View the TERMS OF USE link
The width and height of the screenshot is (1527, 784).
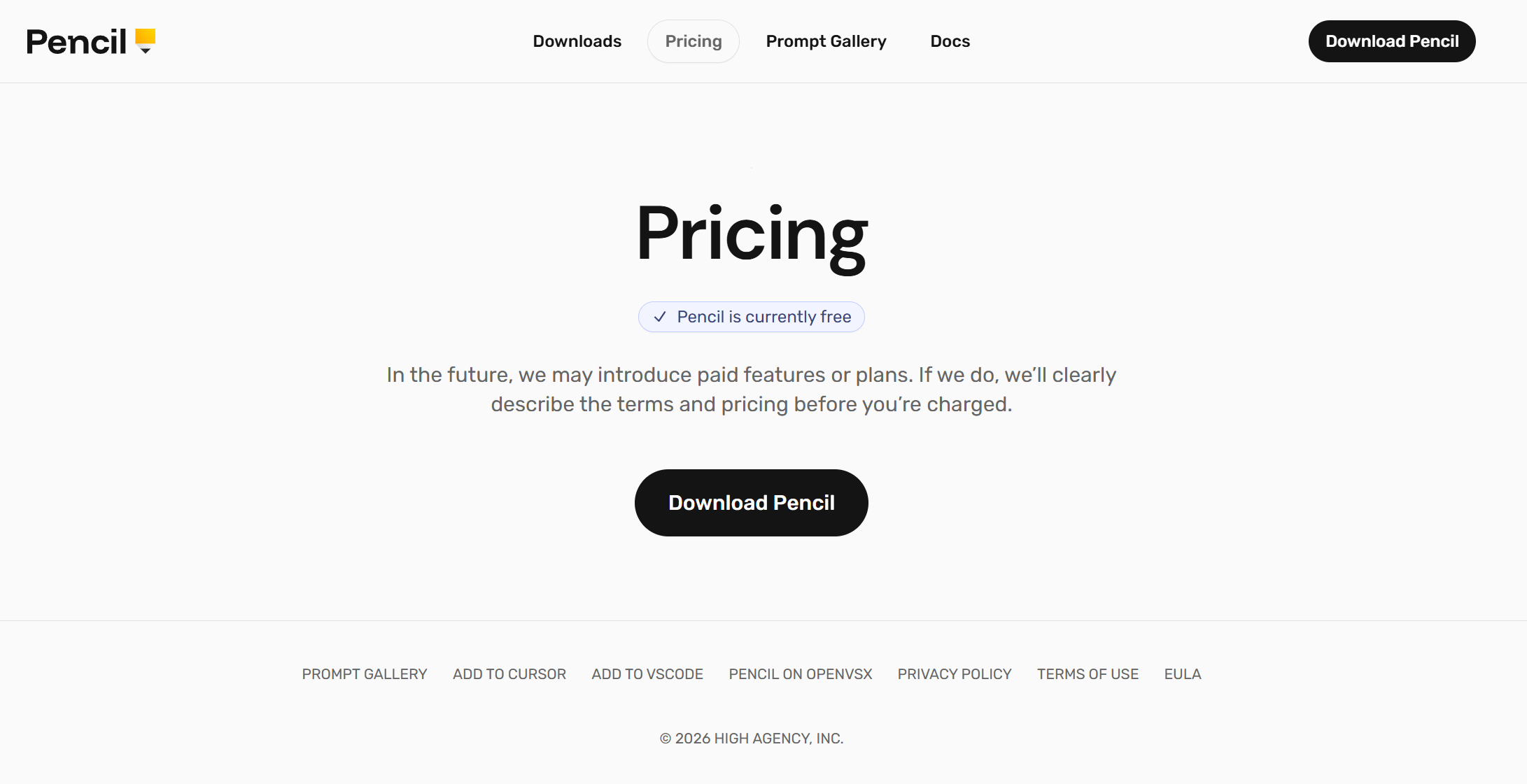tap(1088, 674)
